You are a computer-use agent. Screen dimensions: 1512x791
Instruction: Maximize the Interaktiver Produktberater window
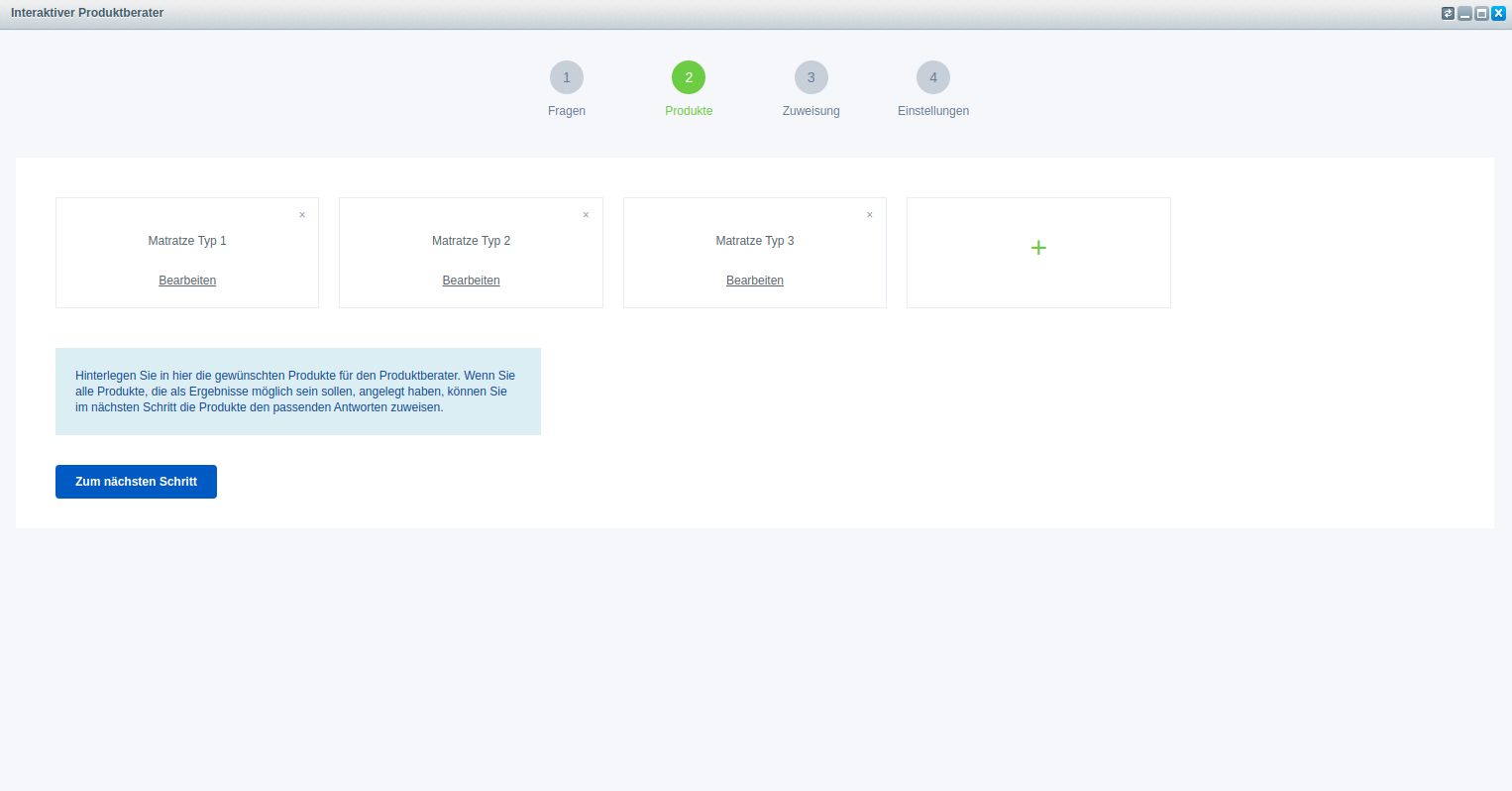(1481, 14)
